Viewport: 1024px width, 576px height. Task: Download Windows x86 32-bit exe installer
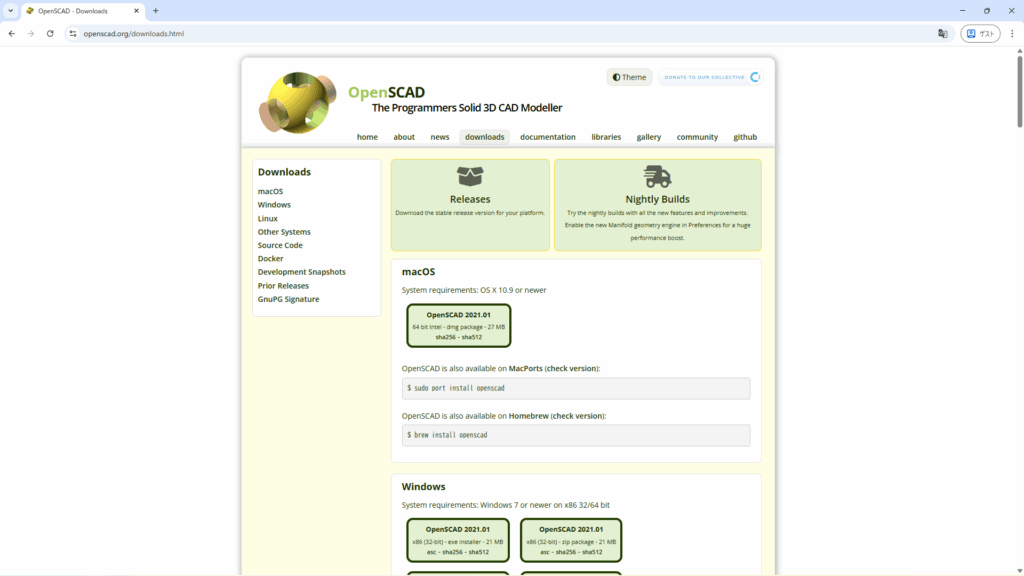click(x=458, y=540)
